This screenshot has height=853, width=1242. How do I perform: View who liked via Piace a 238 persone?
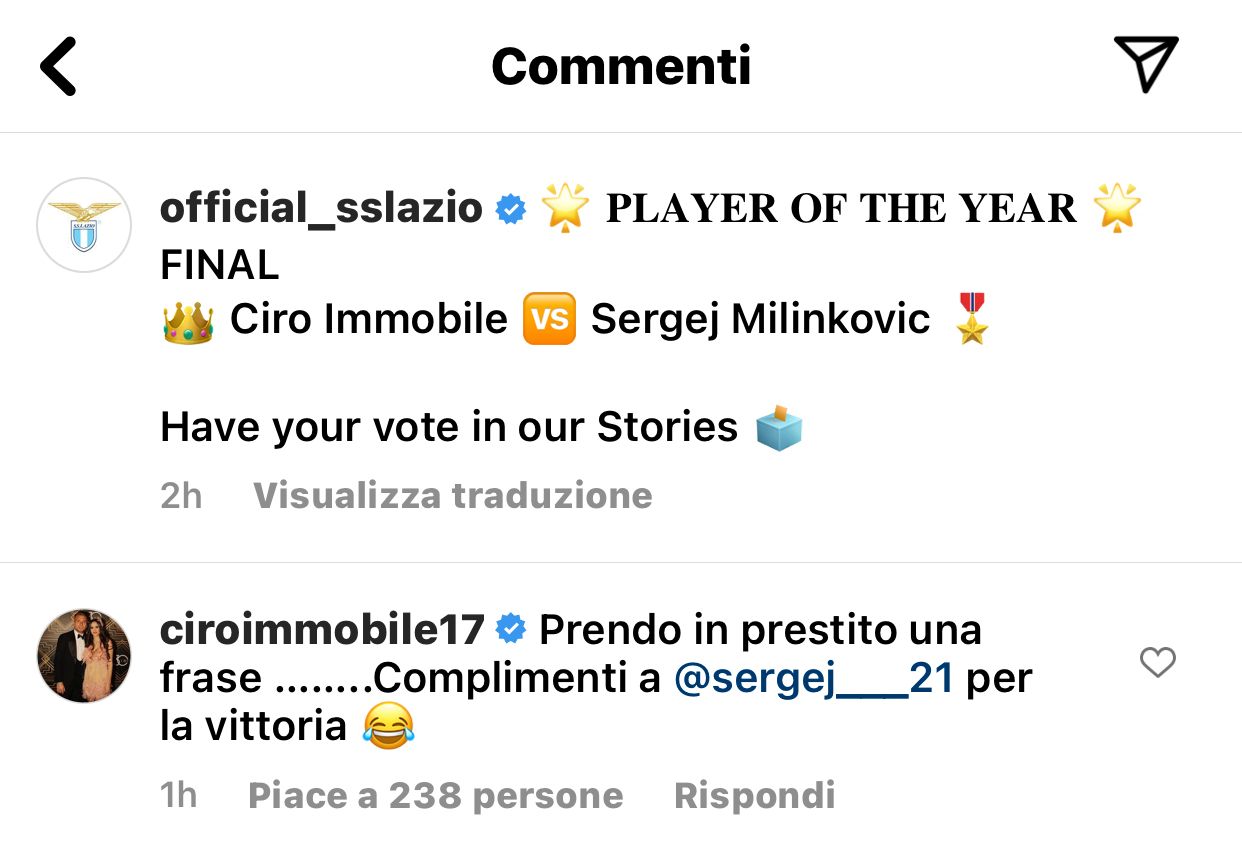tap(435, 796)
